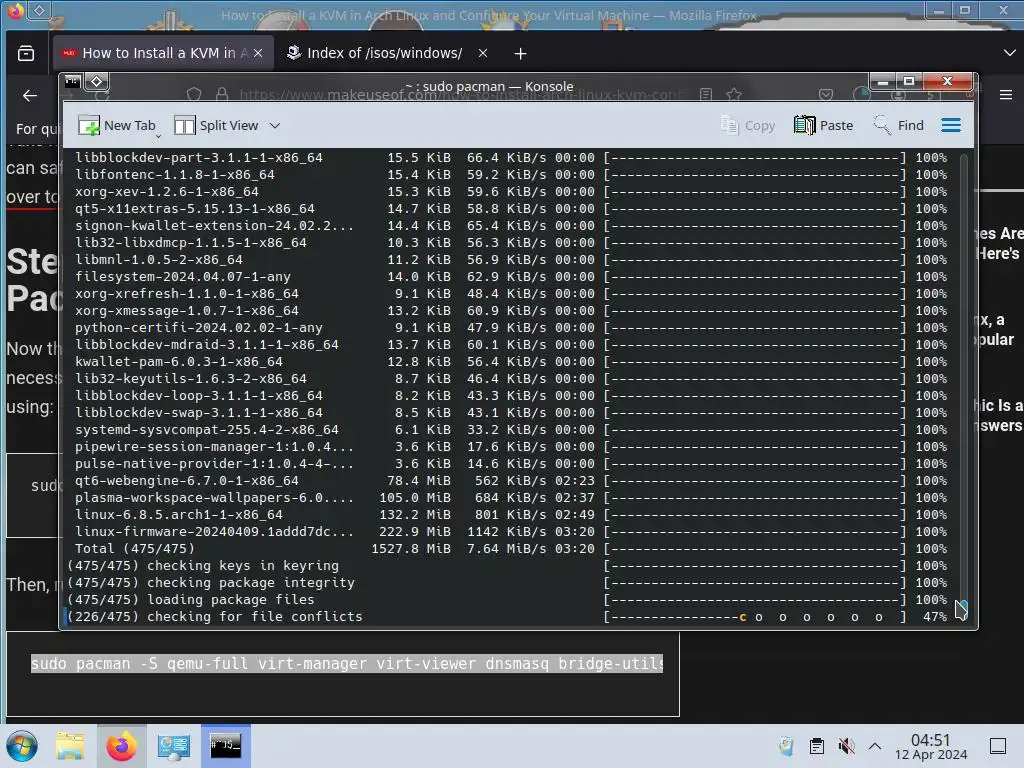
Task: Click 'python-certifi-2024.02.02-1-any' line
Action: pyautogui.click(x=511, y=328)
